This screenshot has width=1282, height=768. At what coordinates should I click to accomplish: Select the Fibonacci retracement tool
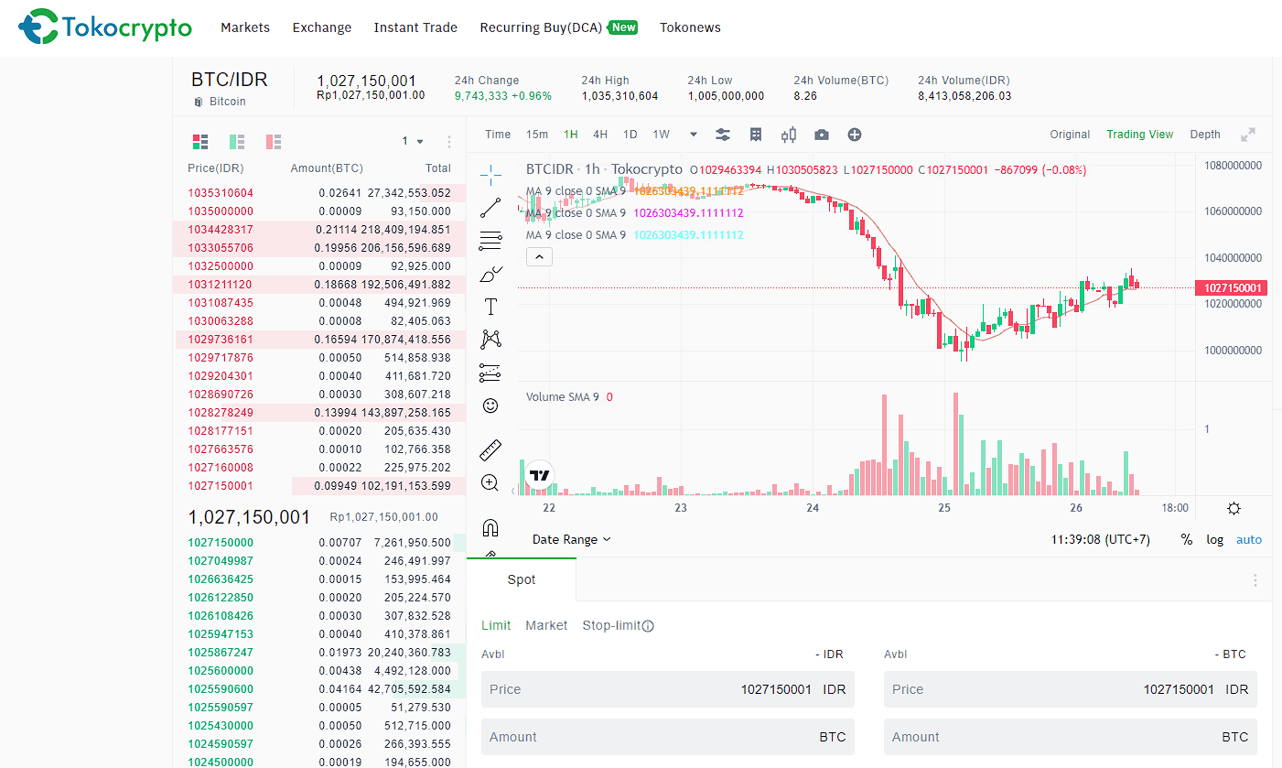(490, 241)
